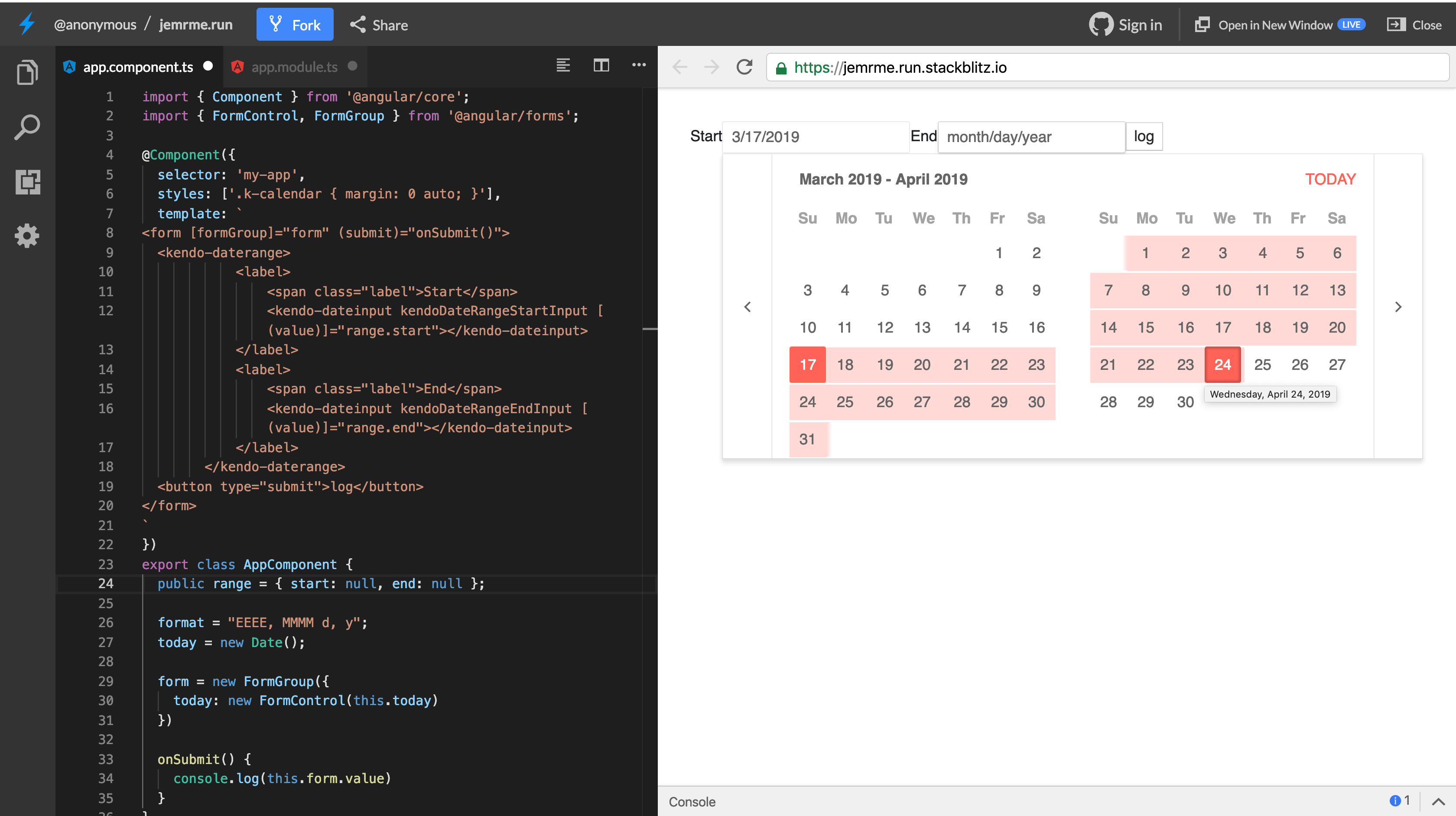The image size is (1456, 816).
Task: Expand the word-wrap layout control
Action: pyautogui.click(x=563, y=65)
